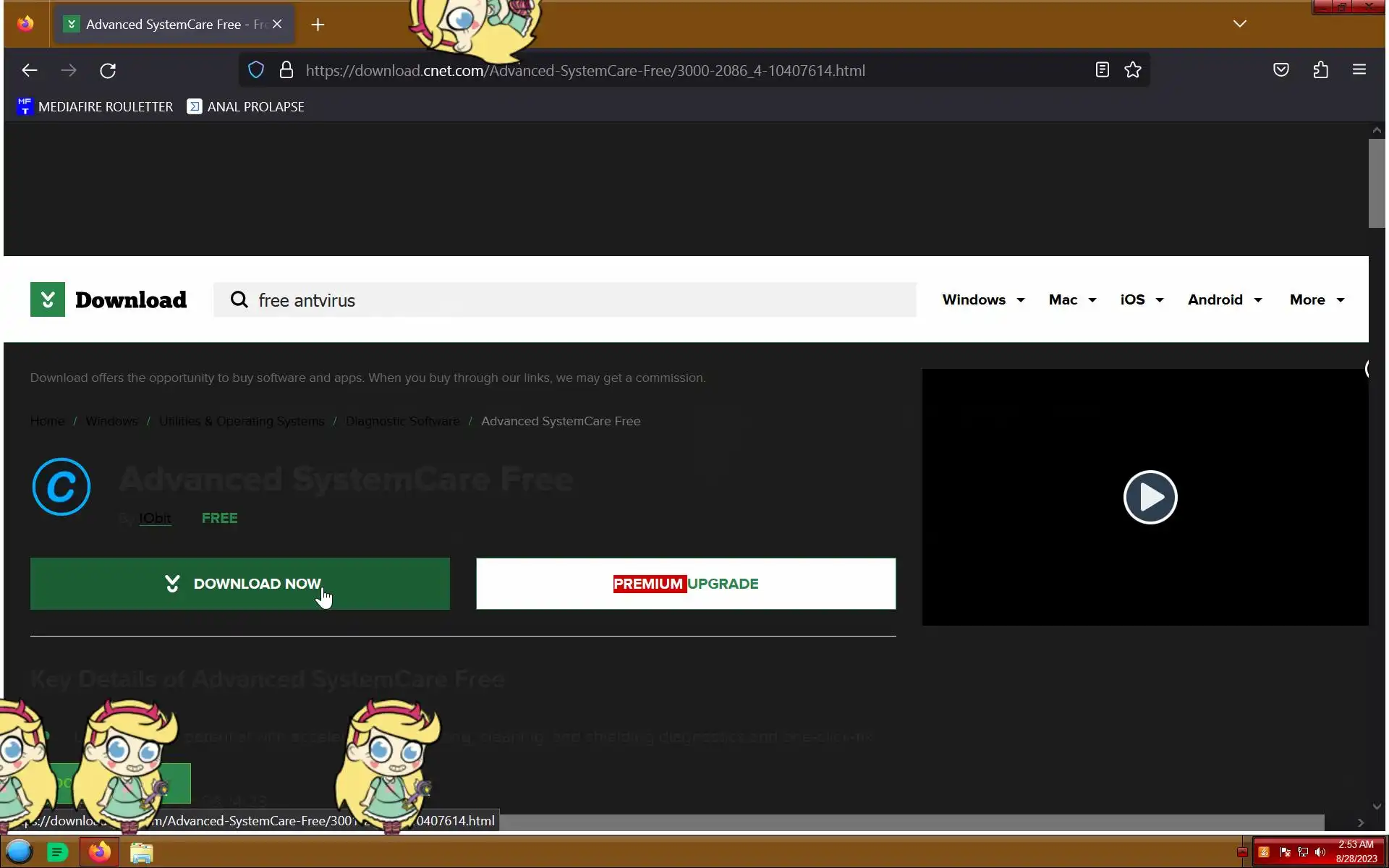Click the back navigation arrow

point(30,70)
